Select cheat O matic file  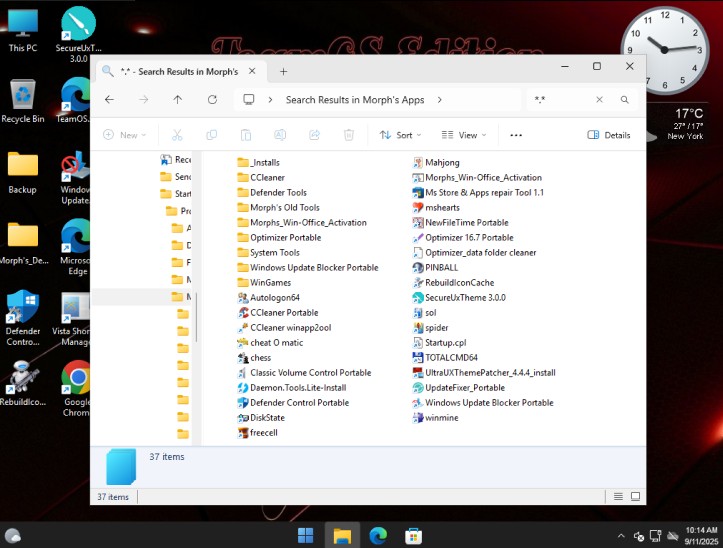tap(270, 343)
